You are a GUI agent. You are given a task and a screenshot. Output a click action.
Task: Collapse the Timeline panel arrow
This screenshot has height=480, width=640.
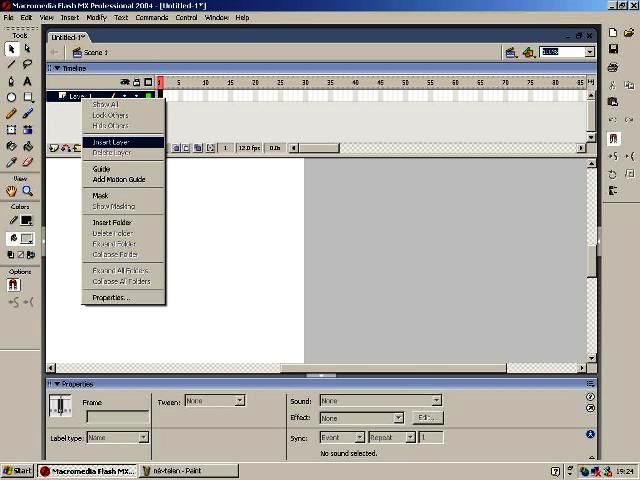click(x=57, y=68)
